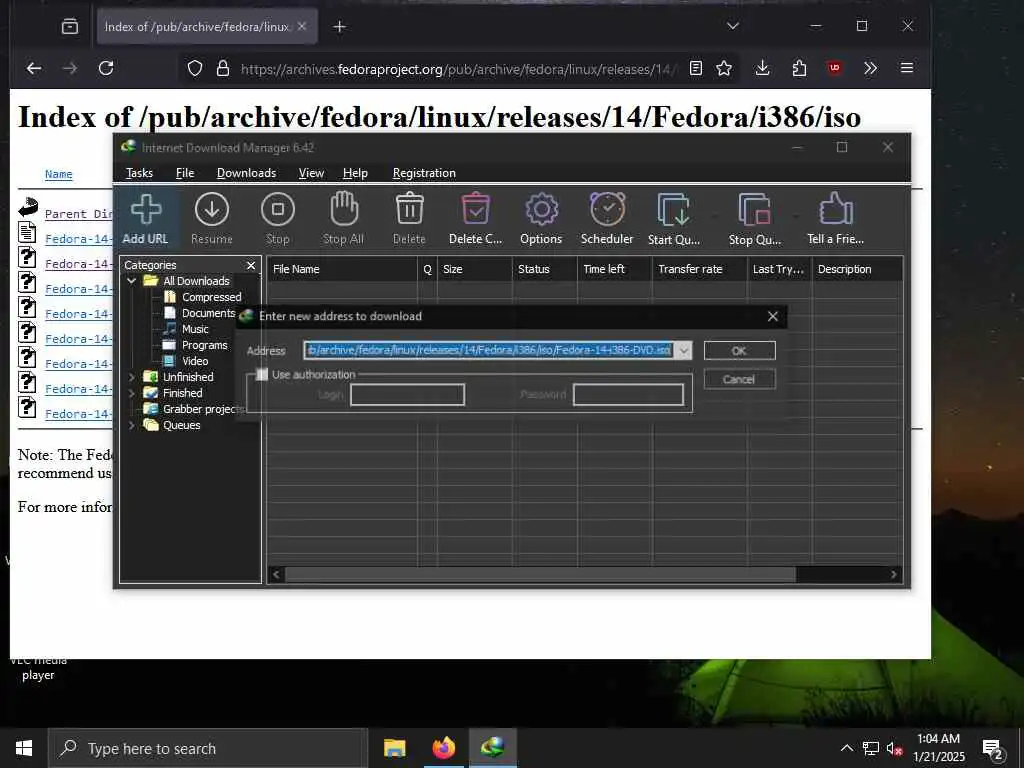This screenshot has width=1024, height=768.
Task: Click the Delete Completed icon
Action: tap(475, 218)
